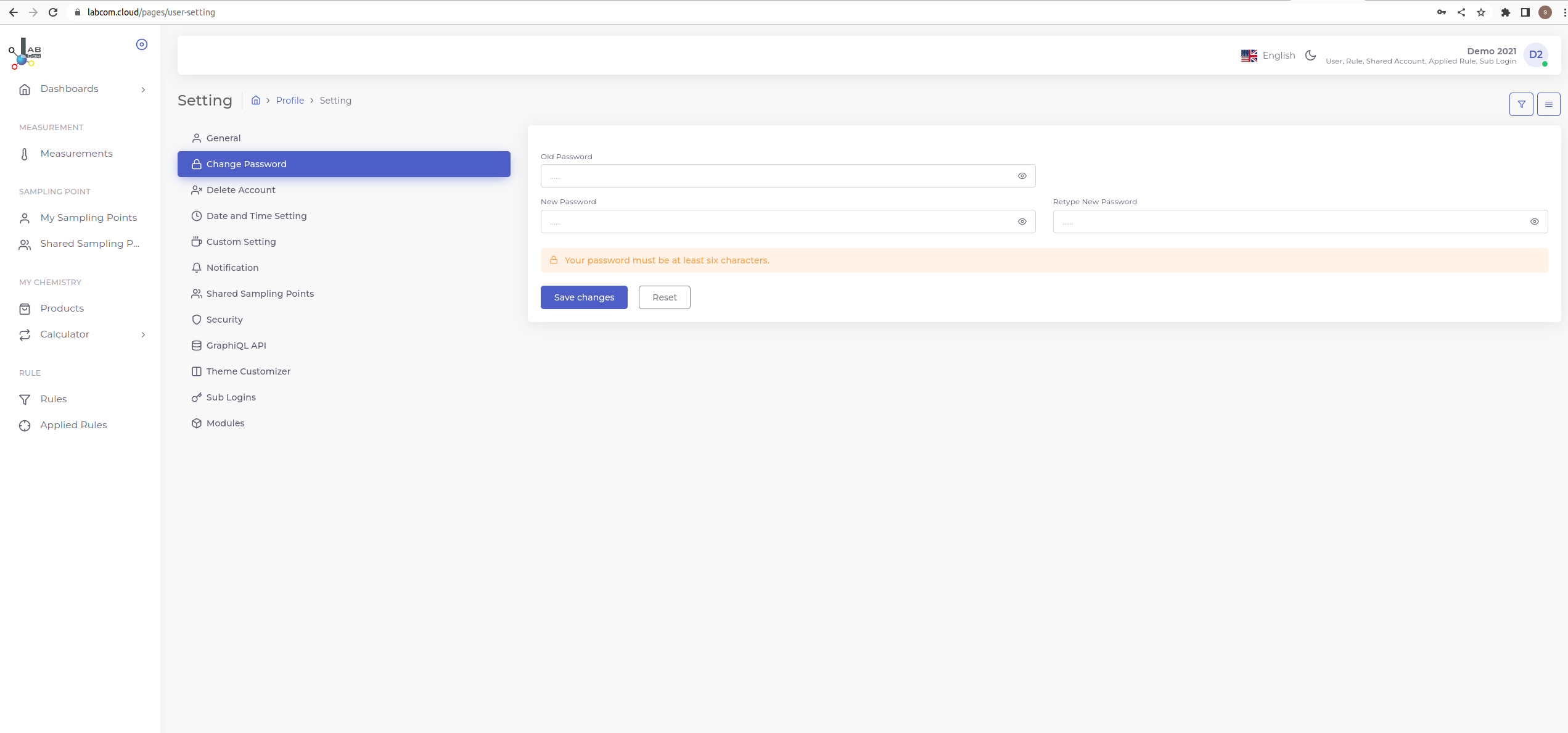Open the Notification settings tab
Viewport: 1568px width, 733px height.
click(x=343, y=268)
